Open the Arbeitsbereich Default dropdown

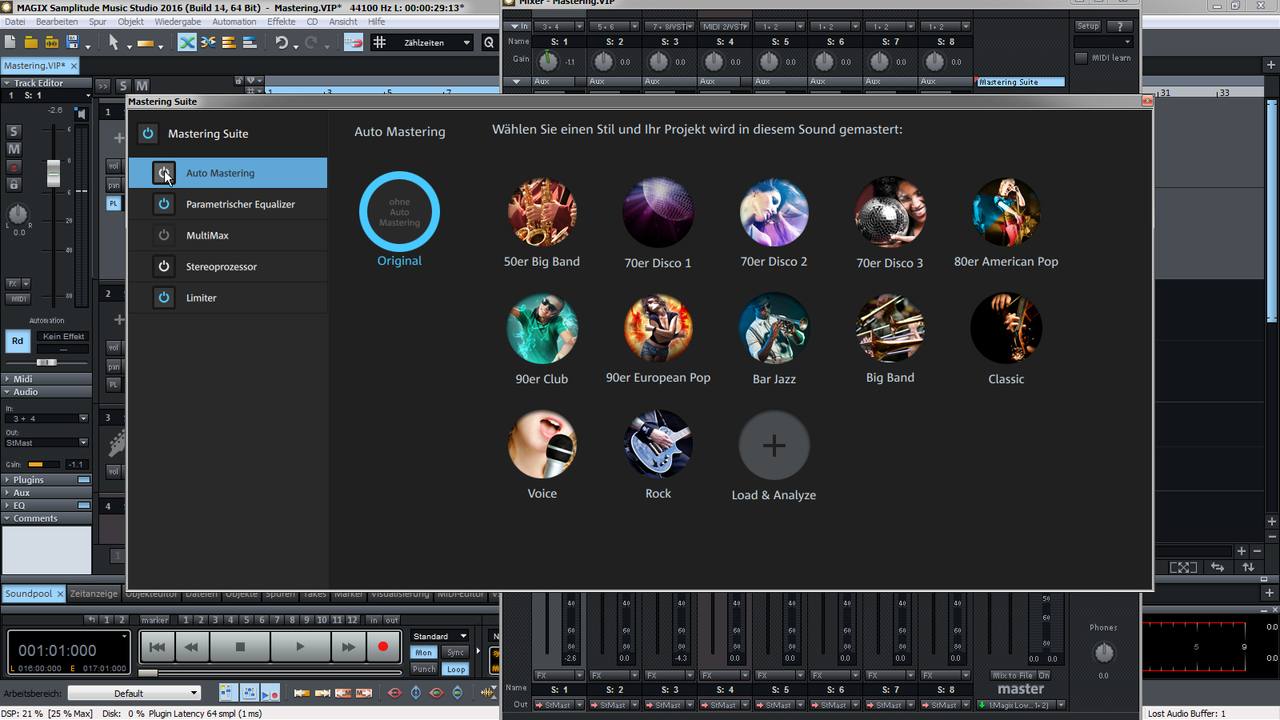tap(134, 693)
